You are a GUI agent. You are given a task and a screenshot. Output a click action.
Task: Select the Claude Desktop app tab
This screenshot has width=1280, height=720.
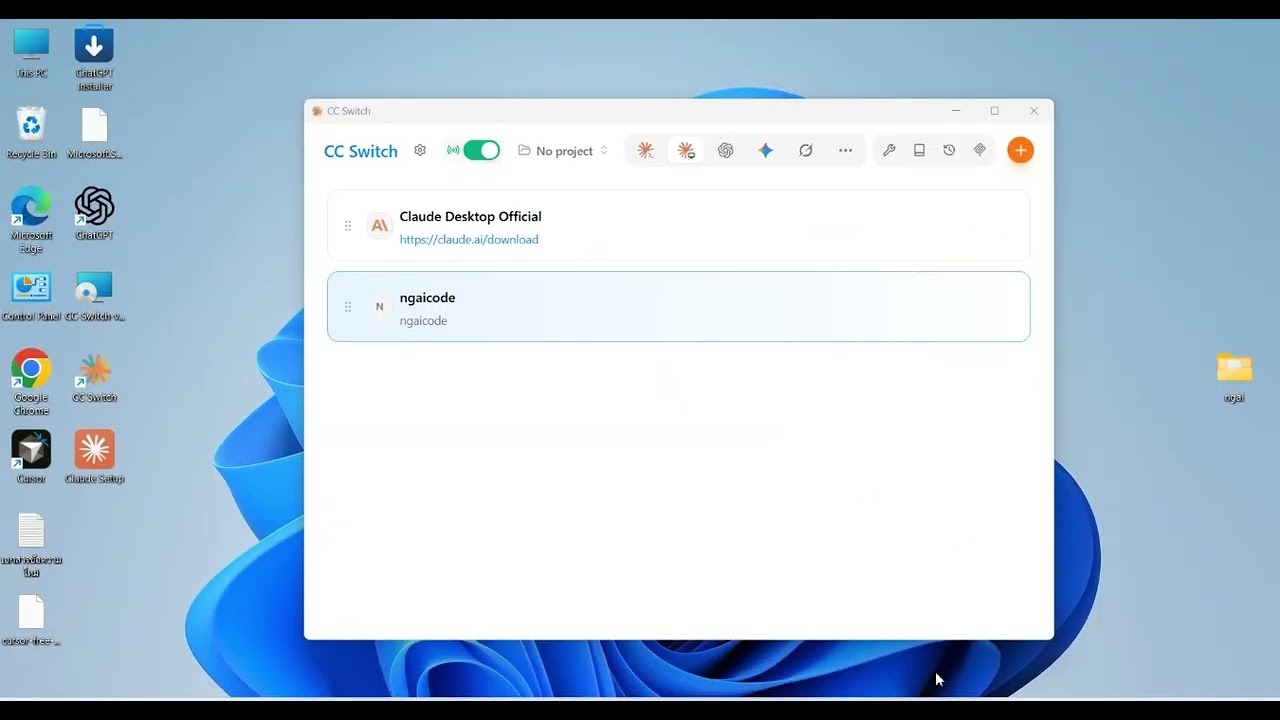686,150
